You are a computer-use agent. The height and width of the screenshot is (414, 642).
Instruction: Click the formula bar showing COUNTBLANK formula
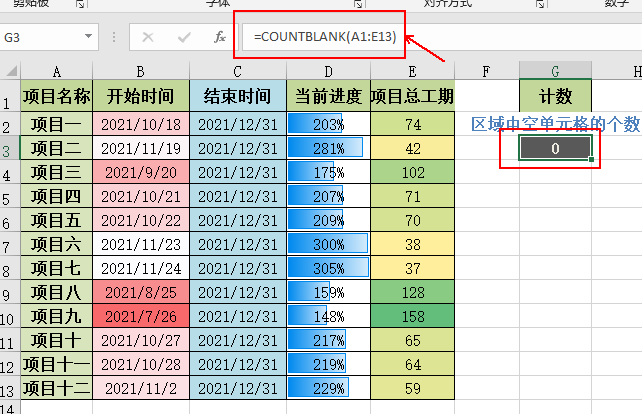coord(442,37)
